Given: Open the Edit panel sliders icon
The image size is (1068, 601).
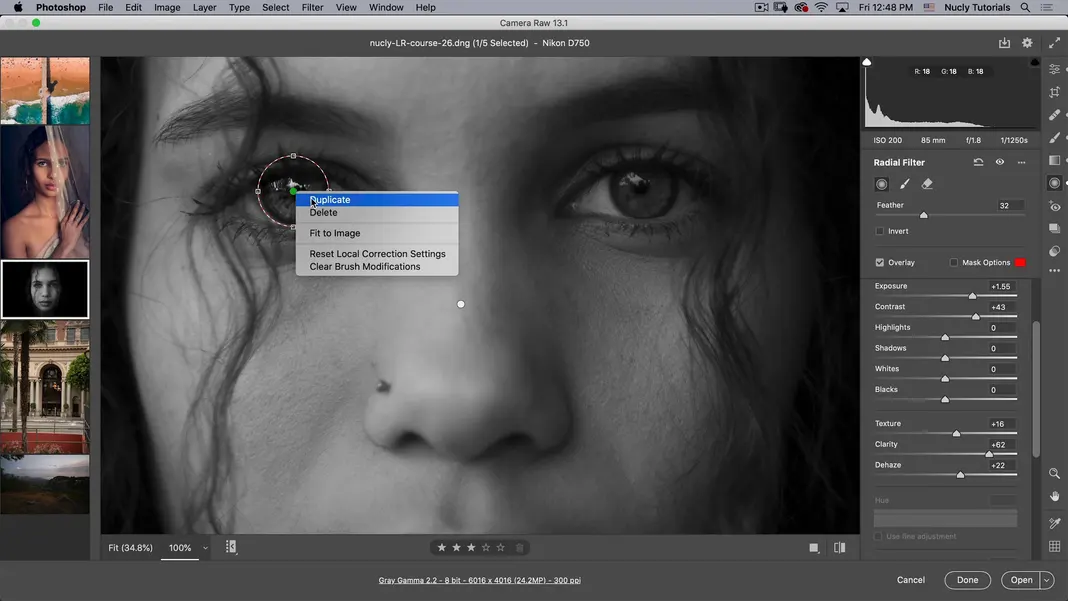Looking at the screenshot, I should tap(1054, 70).
